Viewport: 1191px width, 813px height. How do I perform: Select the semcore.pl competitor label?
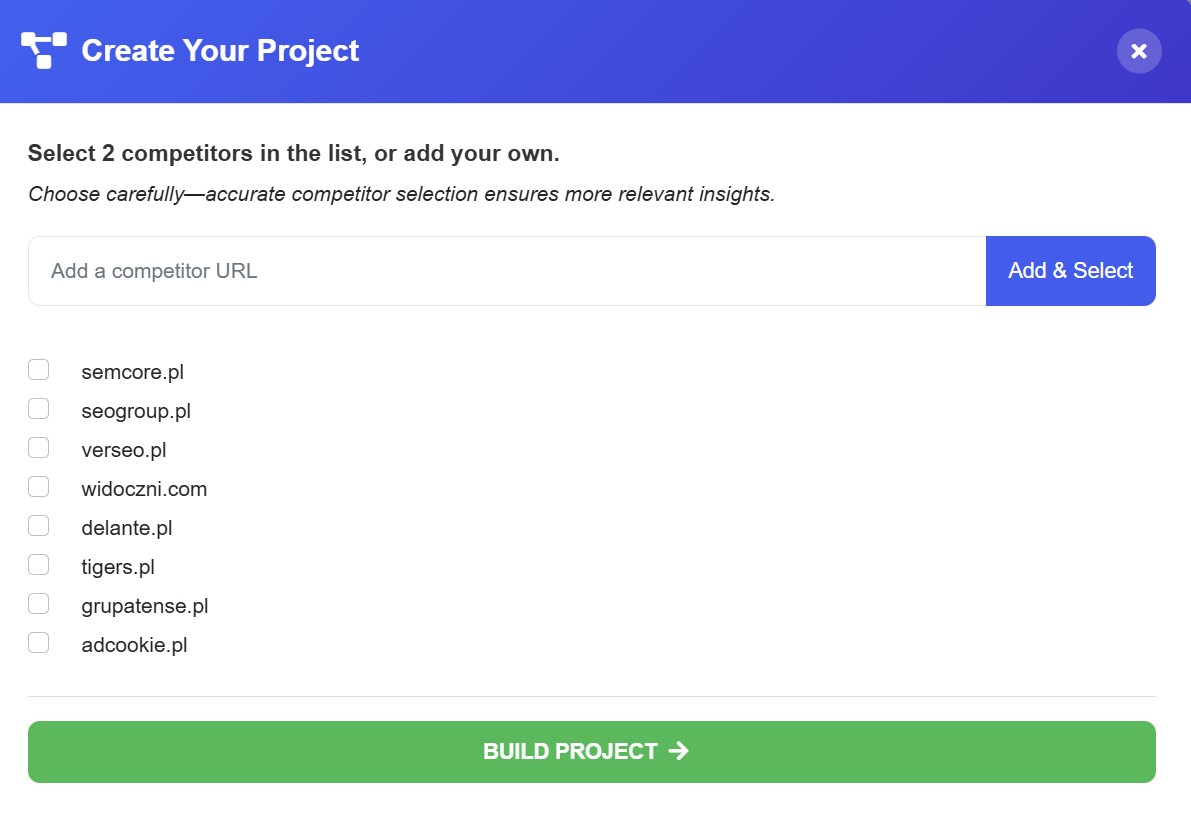pos(133,372)
